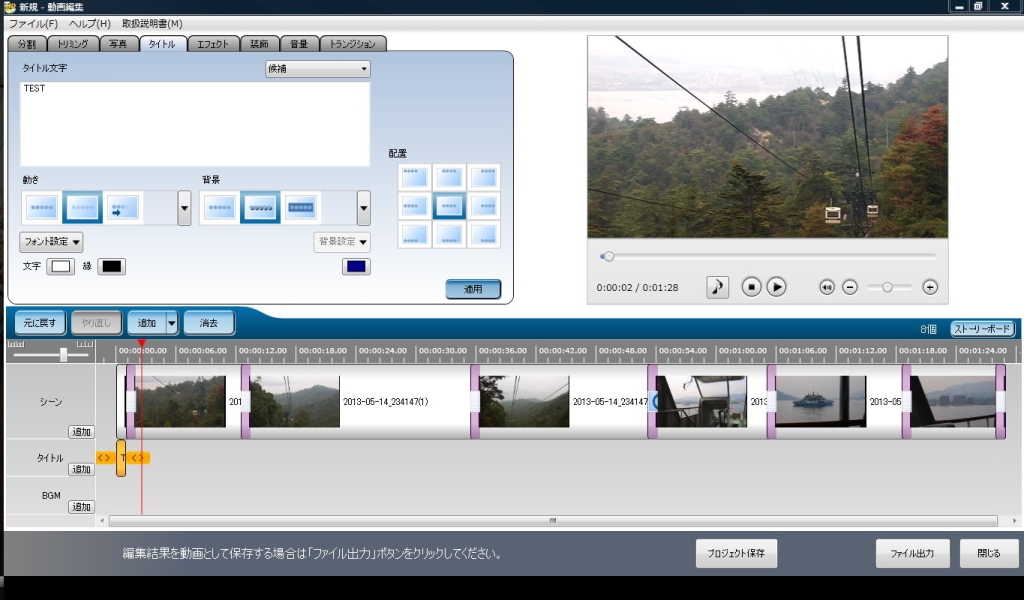The height and width of the screenshot is (600, 1024).
Task: Click the ファイル出力 button
Action: [912, 554]
